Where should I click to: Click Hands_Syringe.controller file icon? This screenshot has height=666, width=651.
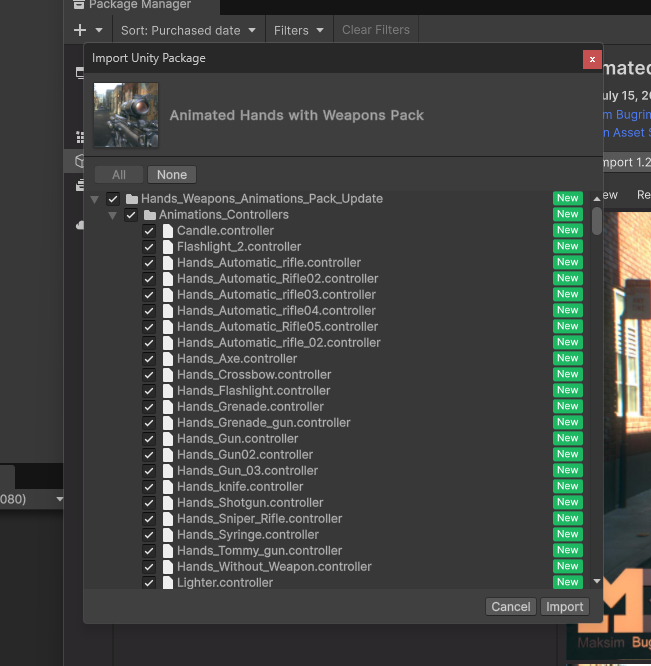pos(168,535)
